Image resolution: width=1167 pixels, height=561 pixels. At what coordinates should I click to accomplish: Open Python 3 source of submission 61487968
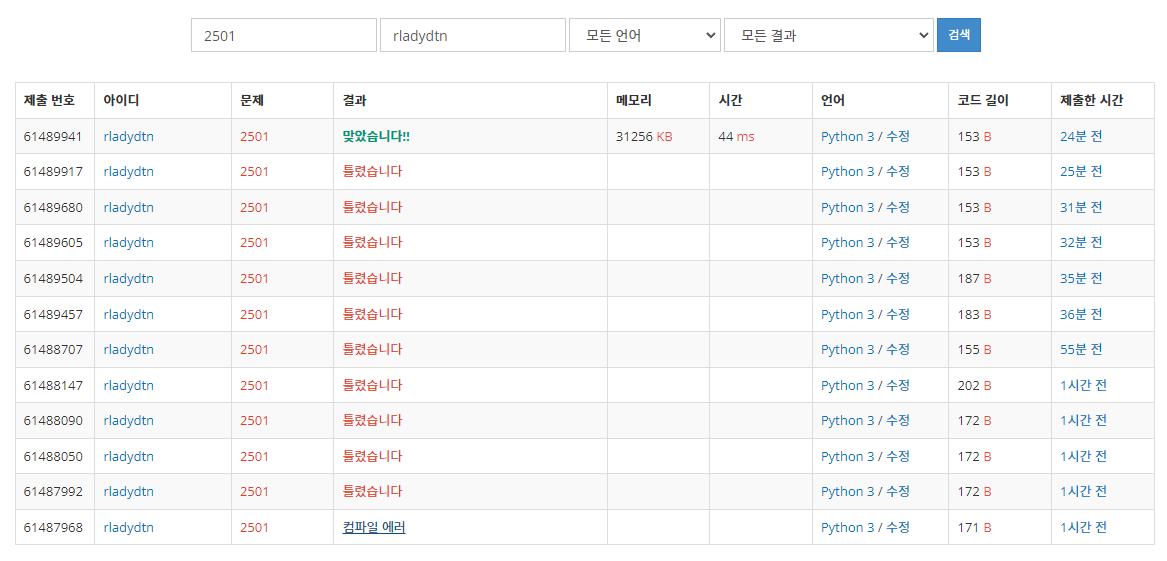[x=848, y=528]
